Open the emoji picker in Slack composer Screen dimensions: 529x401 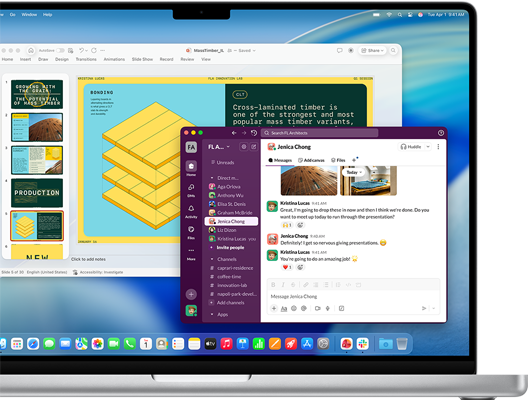point(294,308)
